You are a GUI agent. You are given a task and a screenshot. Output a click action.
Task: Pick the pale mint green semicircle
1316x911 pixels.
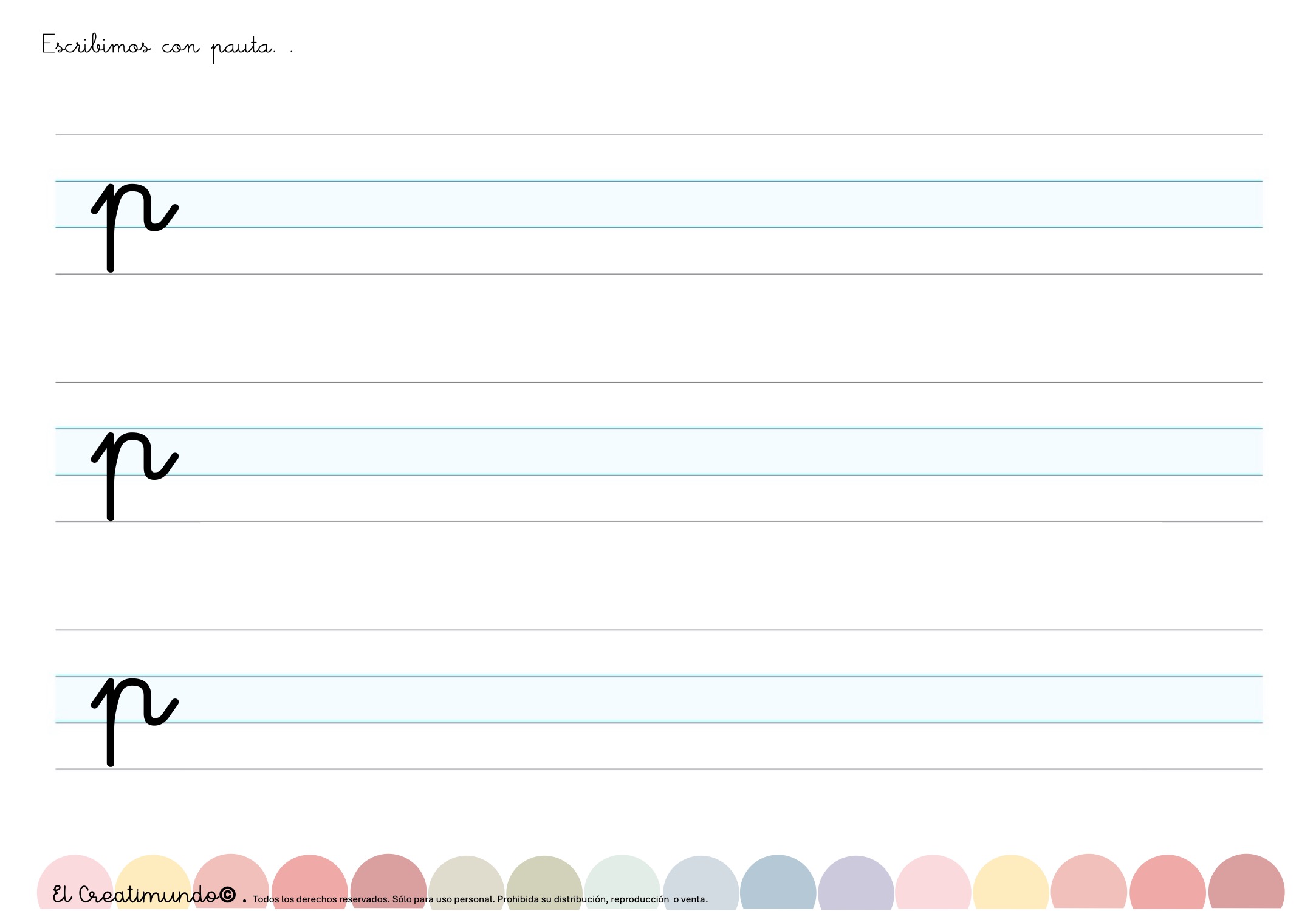tap(622, 875)
